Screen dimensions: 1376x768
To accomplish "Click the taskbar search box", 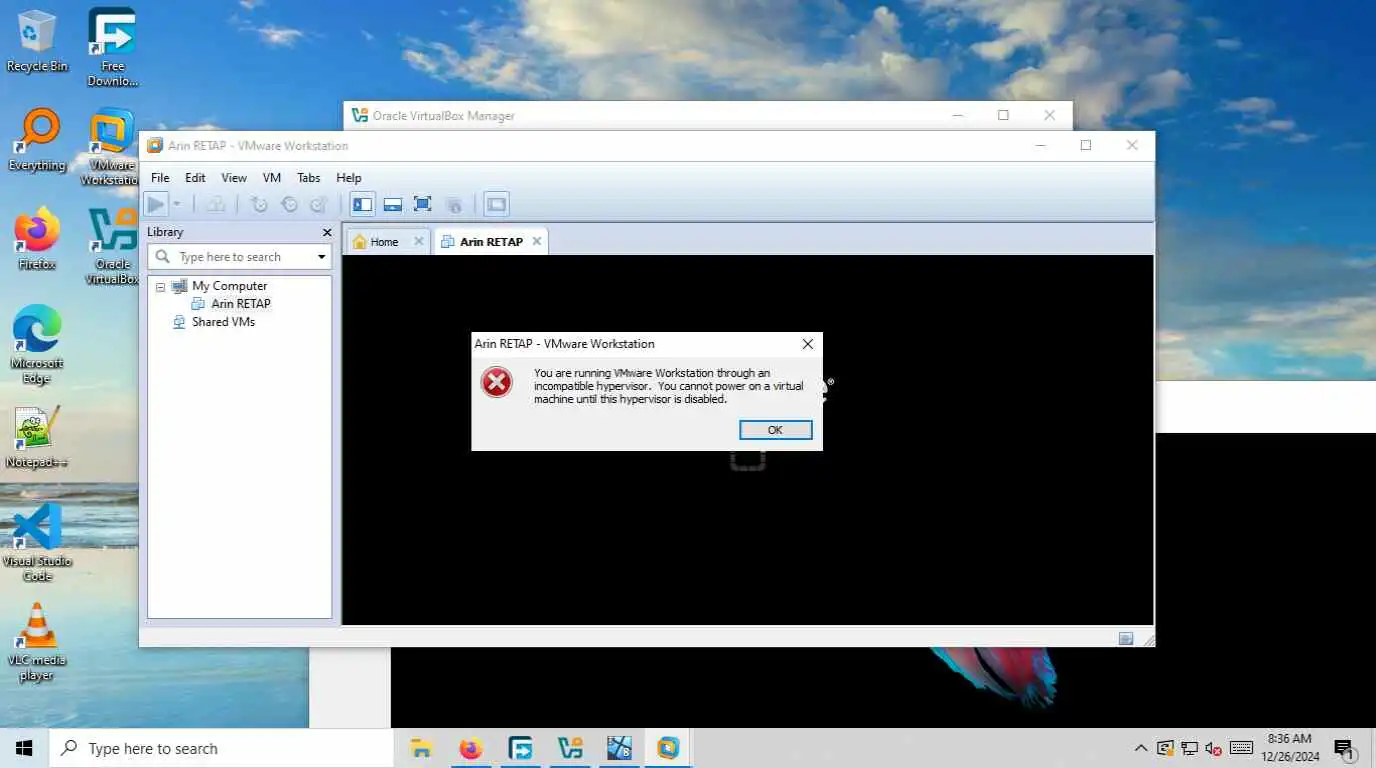I will click(x=221, y=748).
